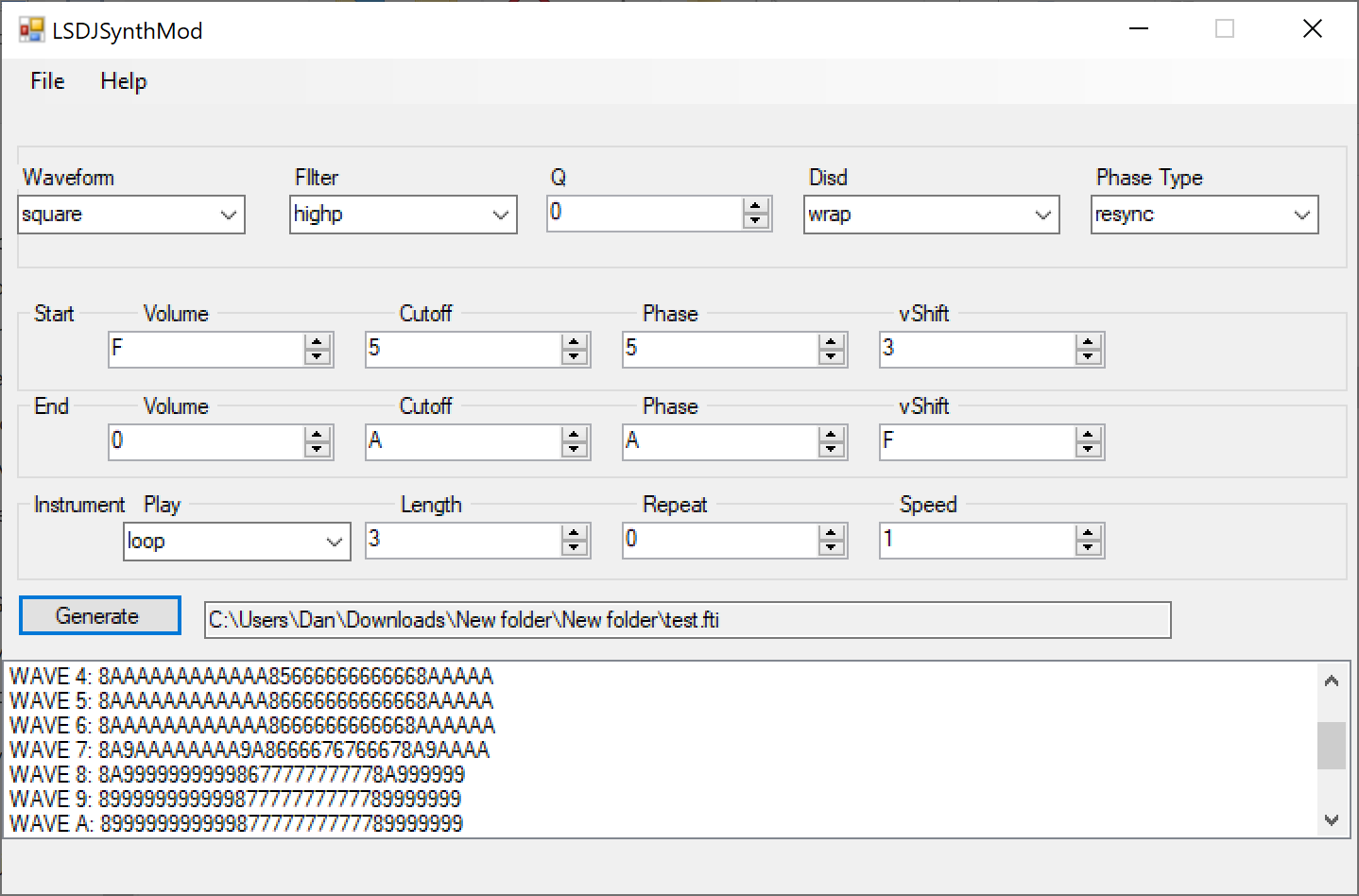Decrease Speed value with down arrow
Image resolution: width=1359 pixels, height=896 pixels.
[1089, 548]
